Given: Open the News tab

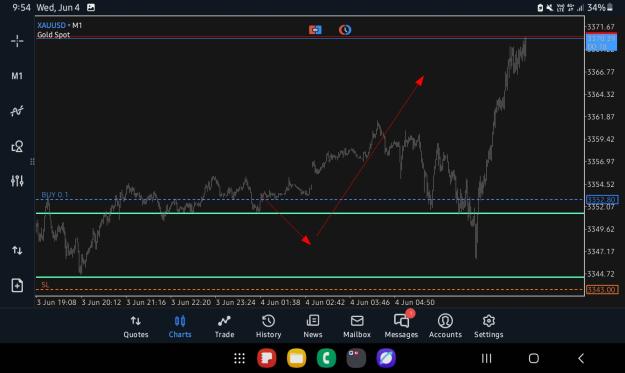Looking at the screenshot, I should click(x=312, y=326).
